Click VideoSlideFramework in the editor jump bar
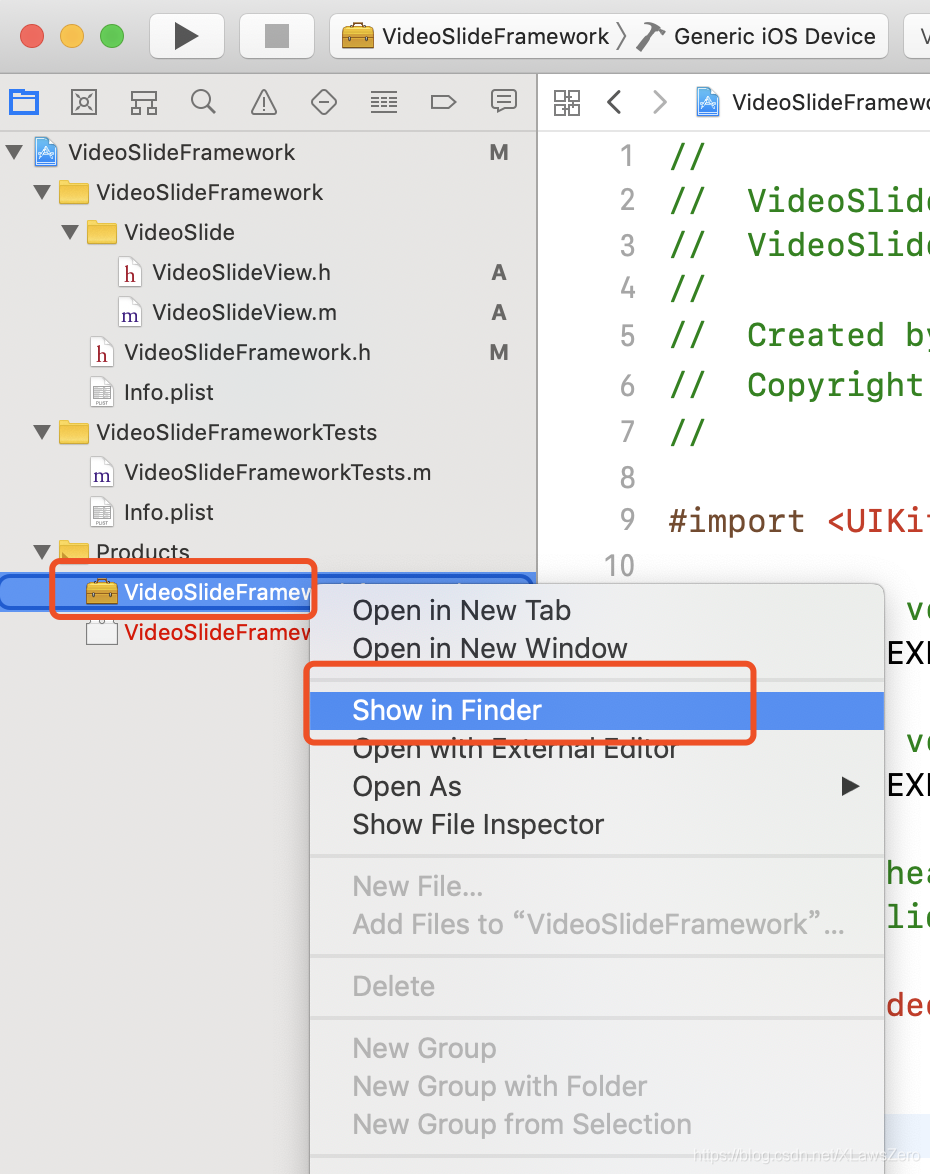Screen dimensions: 930x1174 [813, 103]
